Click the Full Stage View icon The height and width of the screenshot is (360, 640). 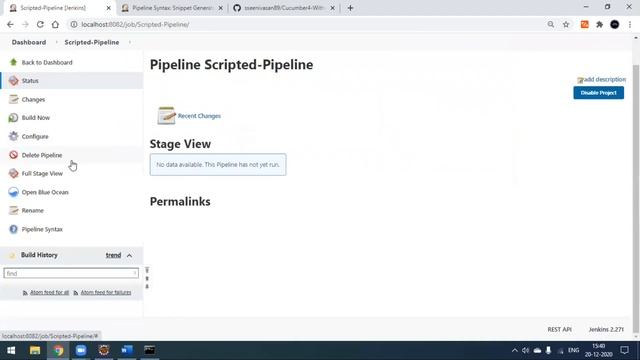pyautogui.click(x=13, y=173)
